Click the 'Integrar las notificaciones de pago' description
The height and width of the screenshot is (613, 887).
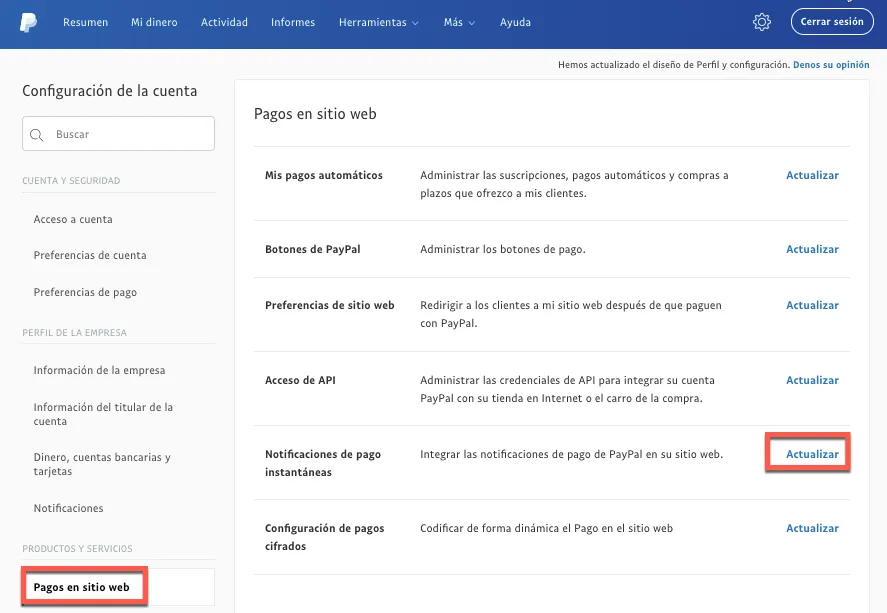coord(571,454)
